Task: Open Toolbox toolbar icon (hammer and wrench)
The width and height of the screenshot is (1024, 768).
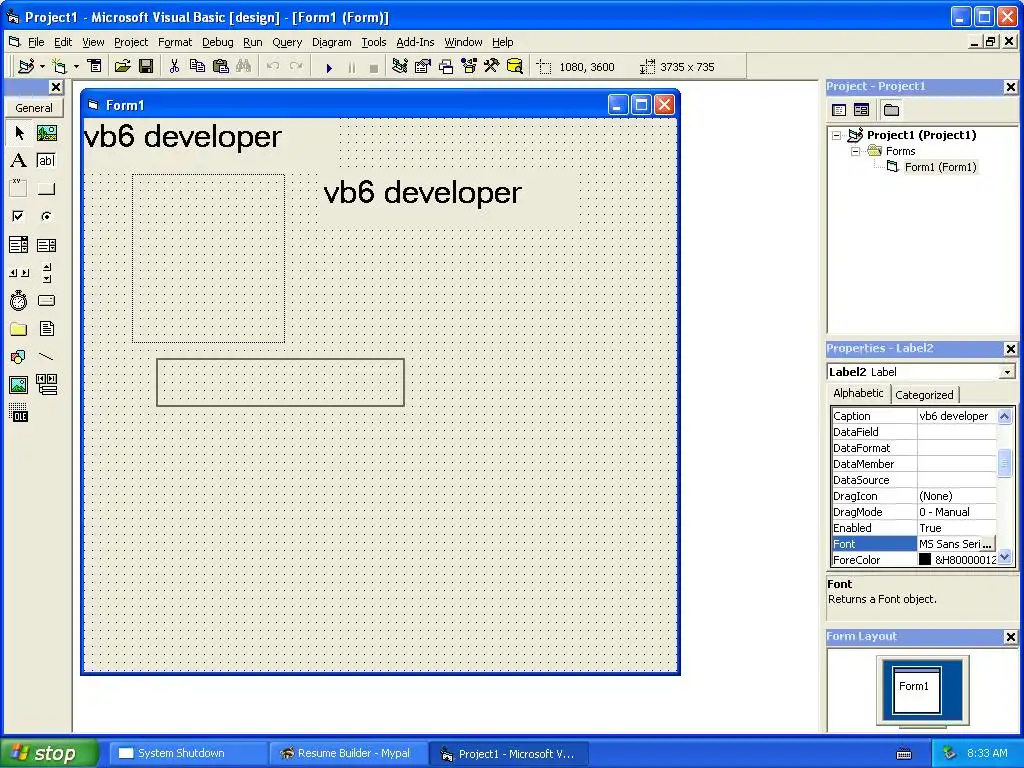Action: point(492,67)
